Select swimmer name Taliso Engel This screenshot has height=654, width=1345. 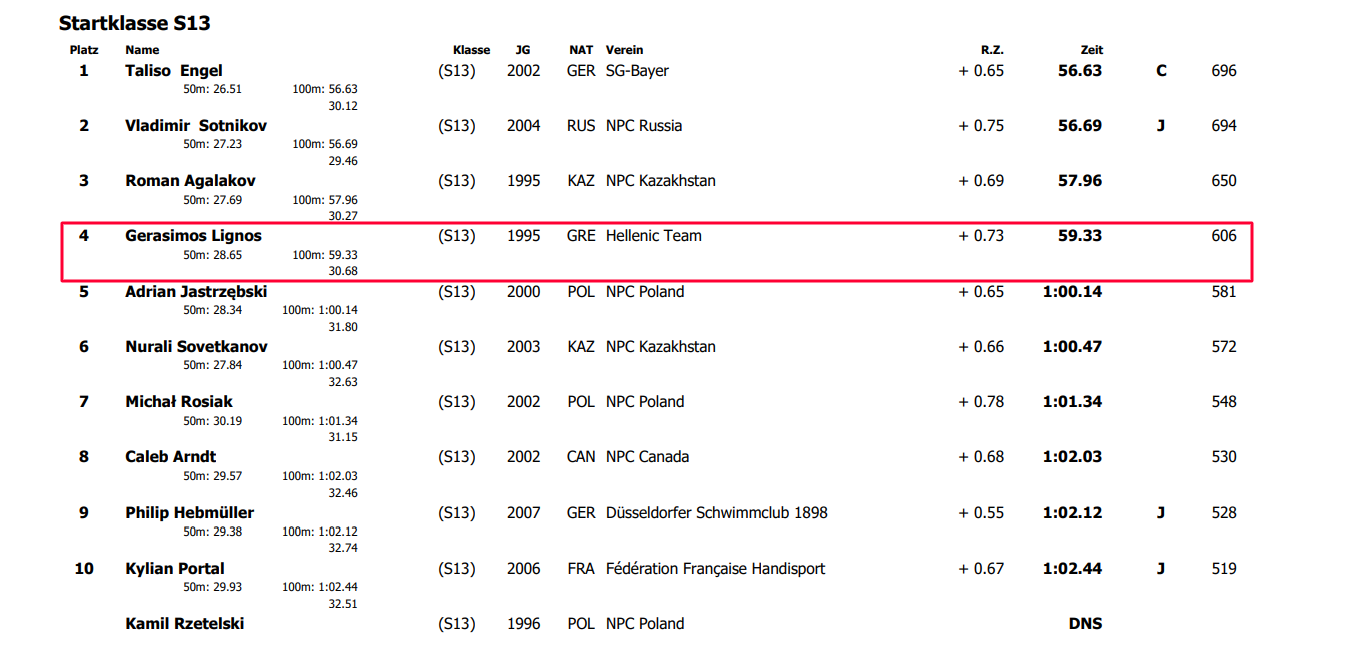pos(174,71)
